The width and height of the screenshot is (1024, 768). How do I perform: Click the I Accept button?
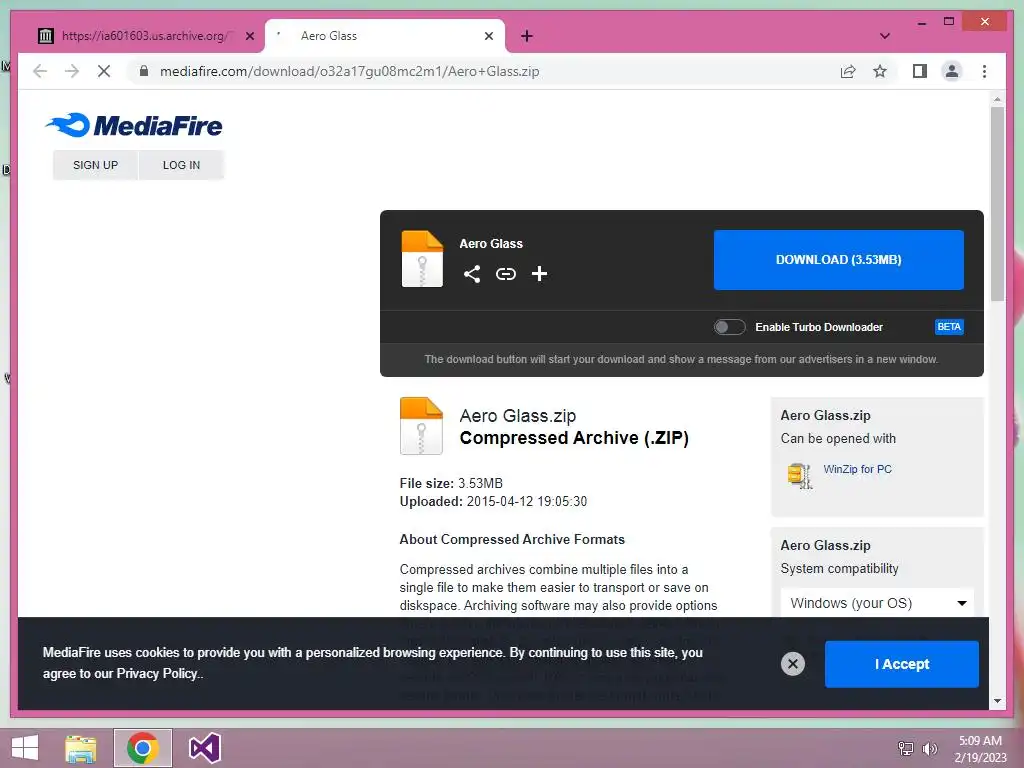(x=902, y=664)
